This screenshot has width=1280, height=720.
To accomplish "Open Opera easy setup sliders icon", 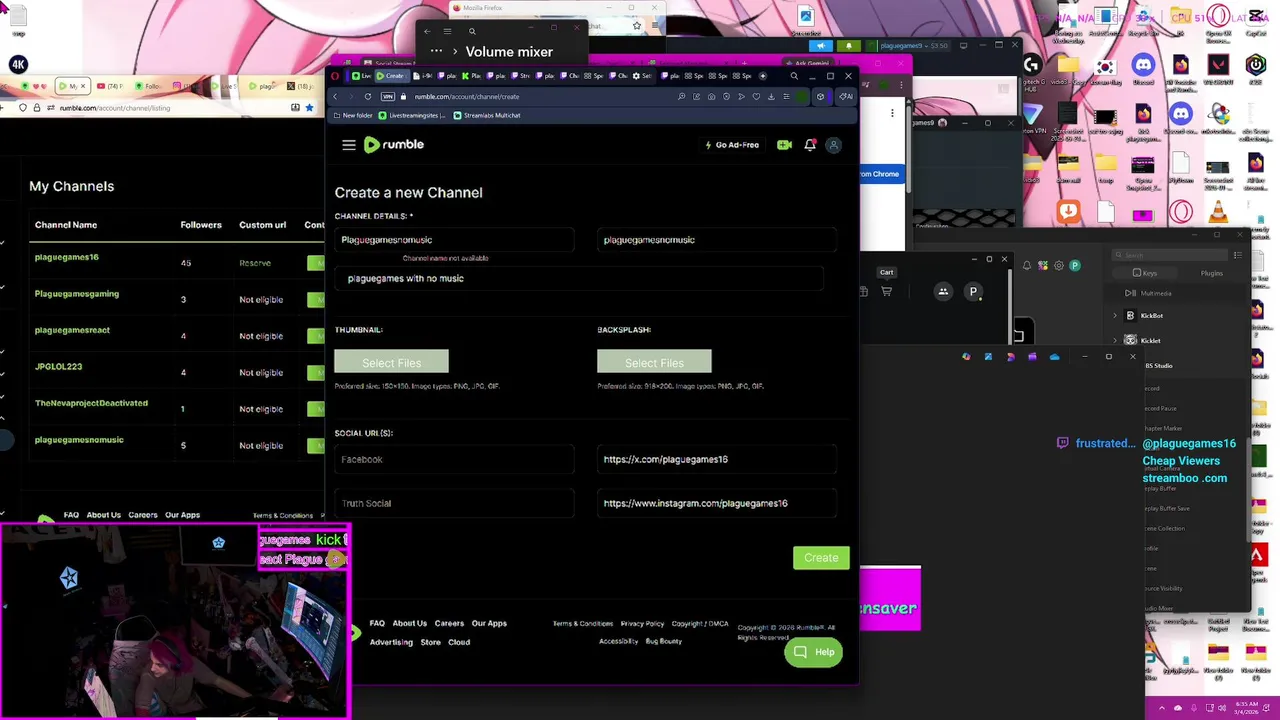I will [x=786, y=97].
